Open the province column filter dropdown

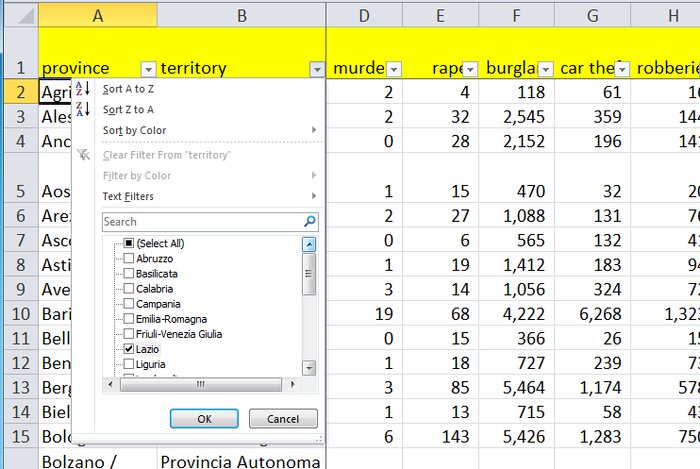pyautogui.click(x=148, y=69)
